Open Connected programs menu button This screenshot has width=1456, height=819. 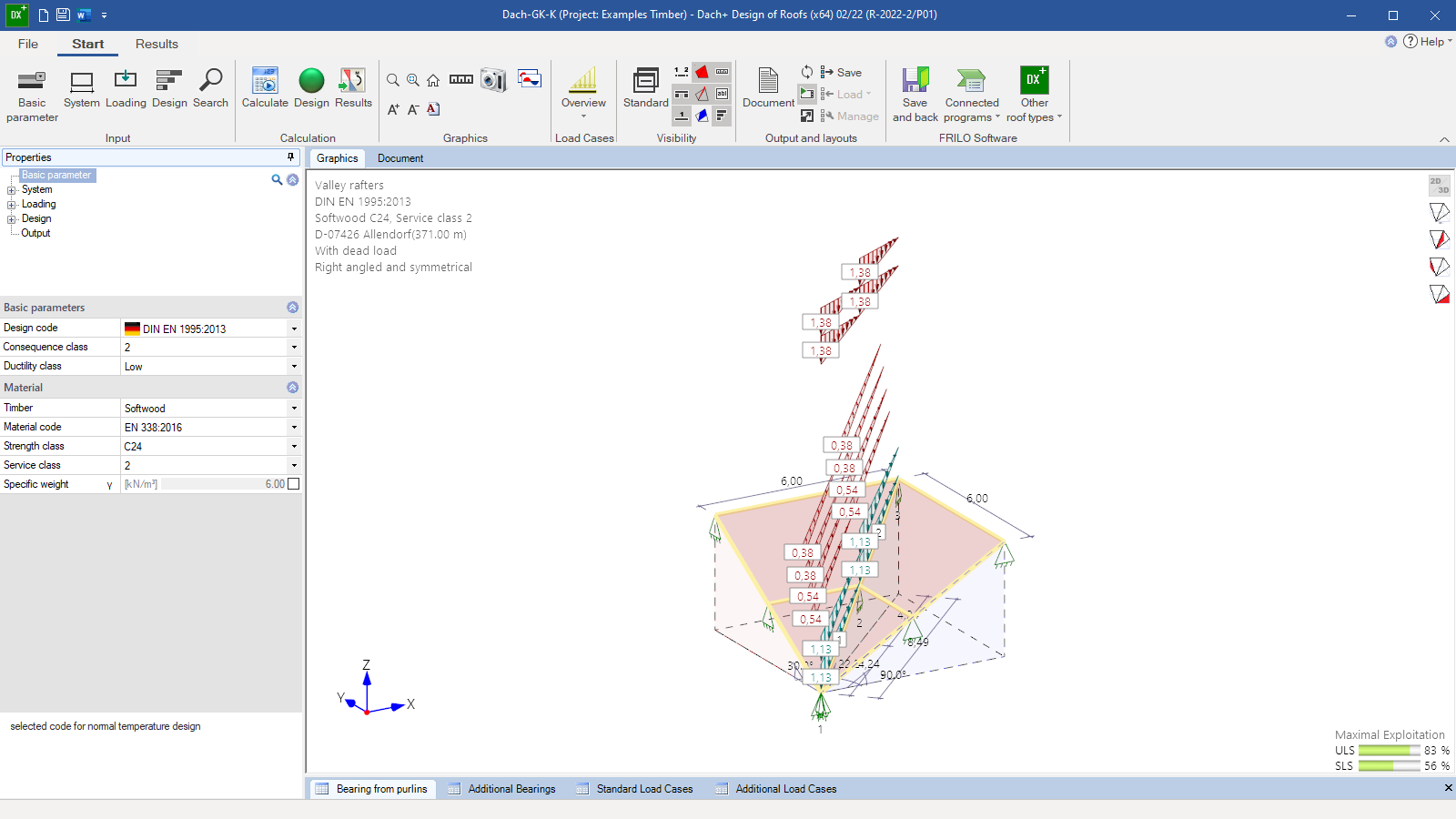pos(971,95)
